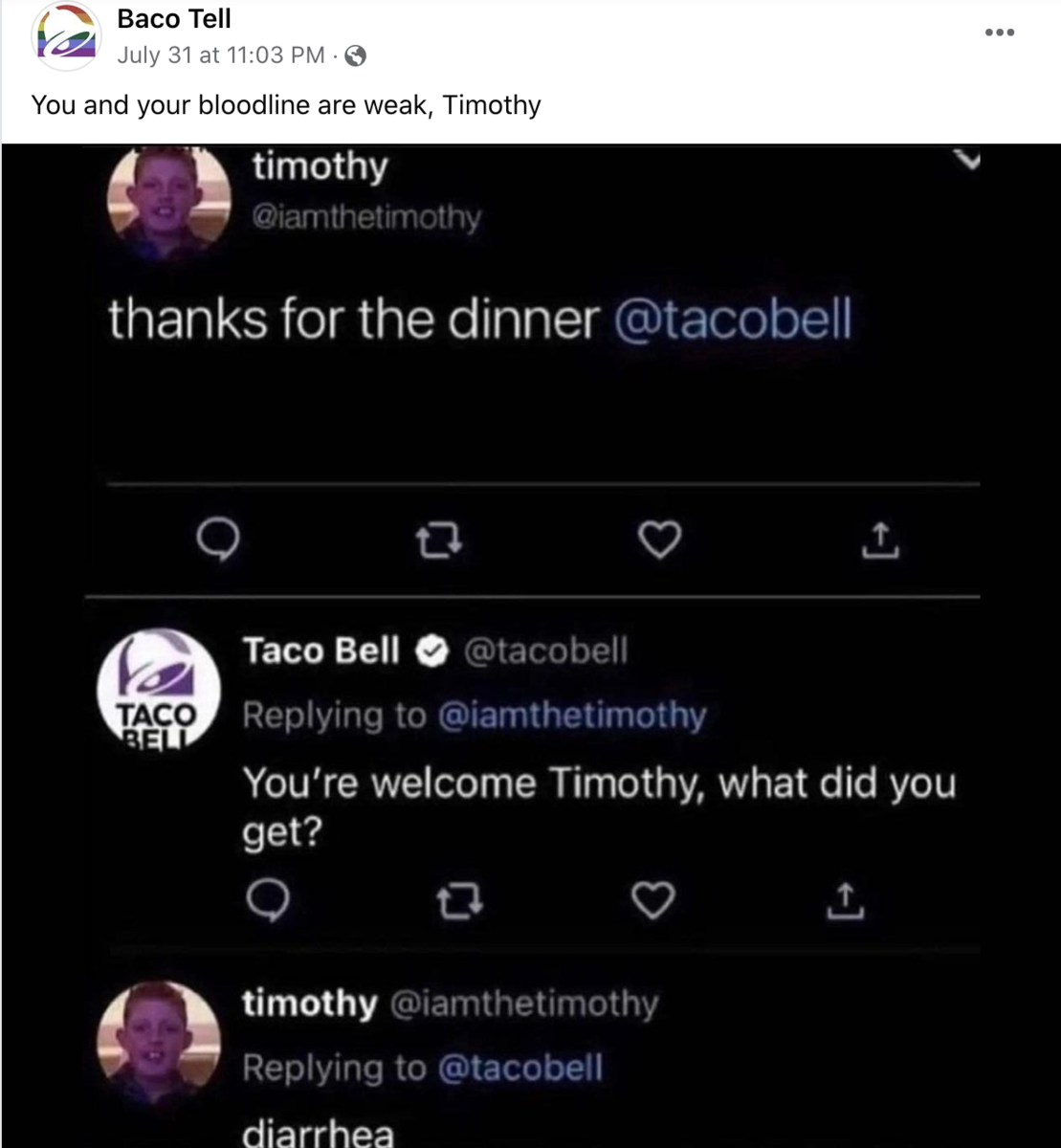
Task: Click the July 31 post timestamp
Action: point(221,55)
